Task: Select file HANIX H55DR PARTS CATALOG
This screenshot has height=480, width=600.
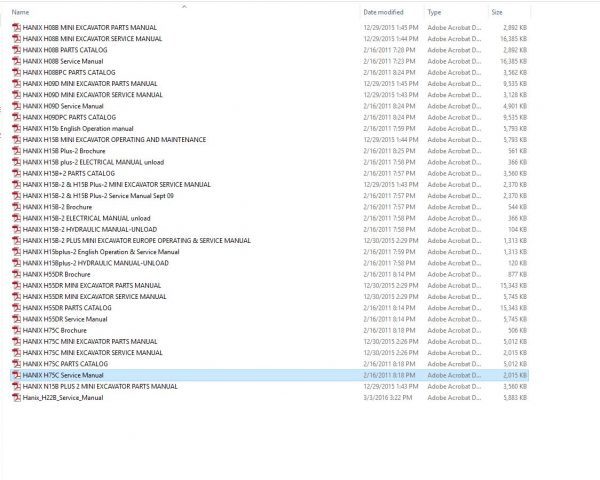Action: coord(269,308)
